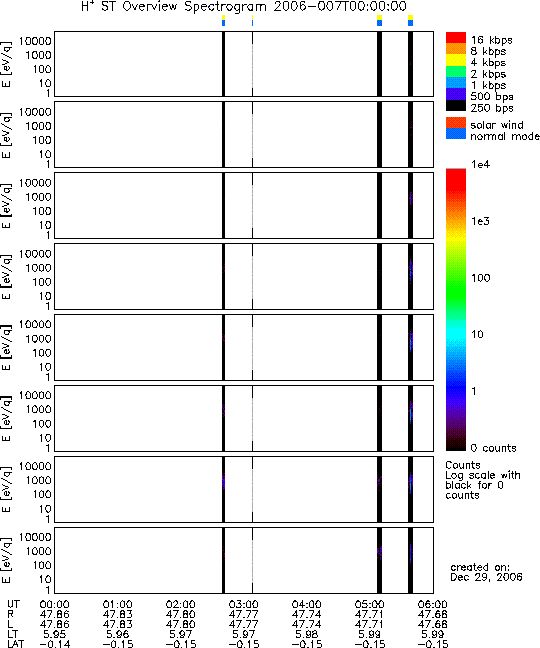Viewport: 540px width, 648px height.
Task: Click the counts colour bar gradient
Action: 456,310
